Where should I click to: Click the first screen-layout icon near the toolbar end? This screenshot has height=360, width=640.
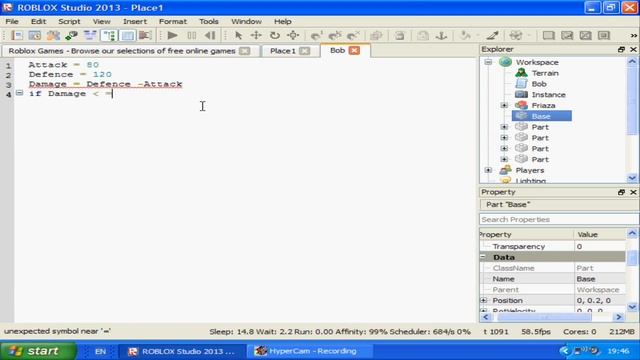click(x=549, y=36)
